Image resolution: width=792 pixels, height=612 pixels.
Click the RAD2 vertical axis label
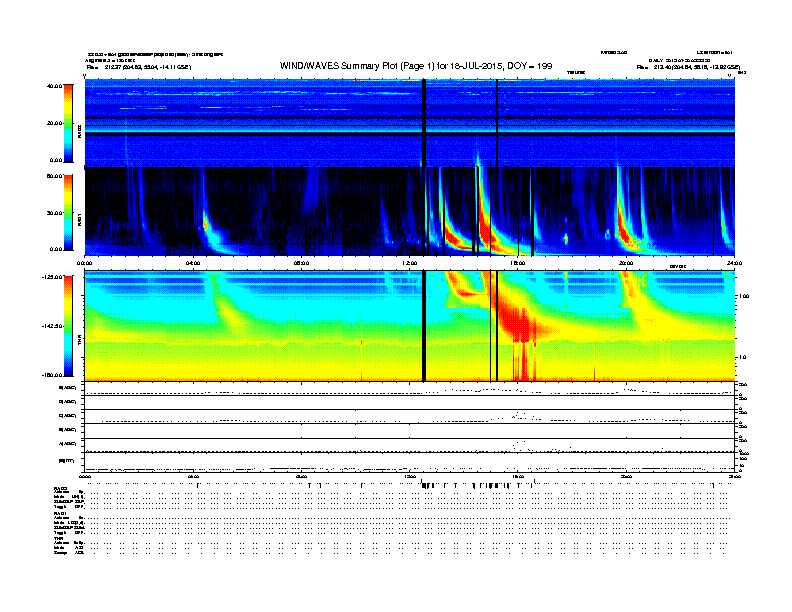79,131
